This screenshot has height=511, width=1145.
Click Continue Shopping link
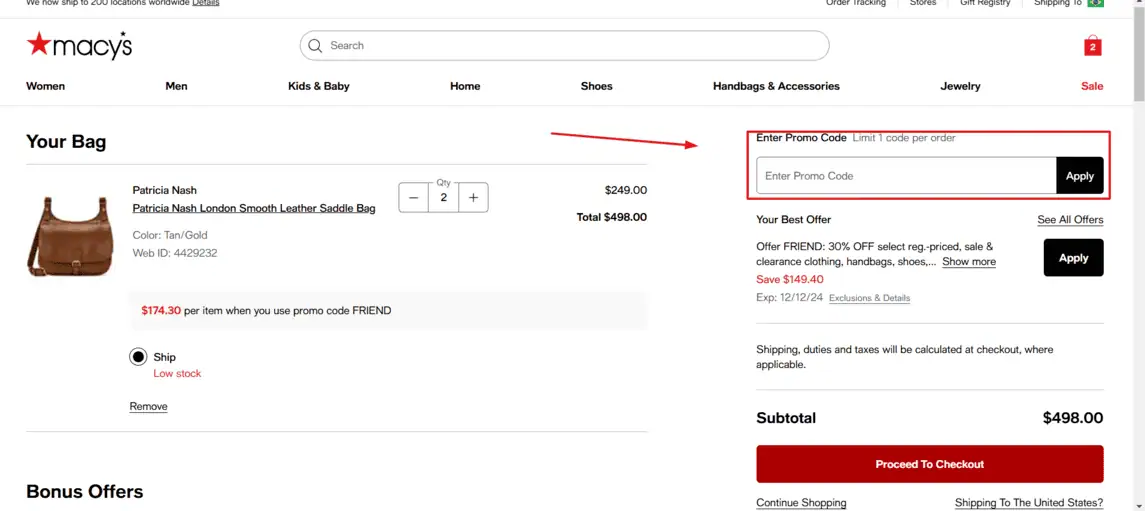coord(801,502)
